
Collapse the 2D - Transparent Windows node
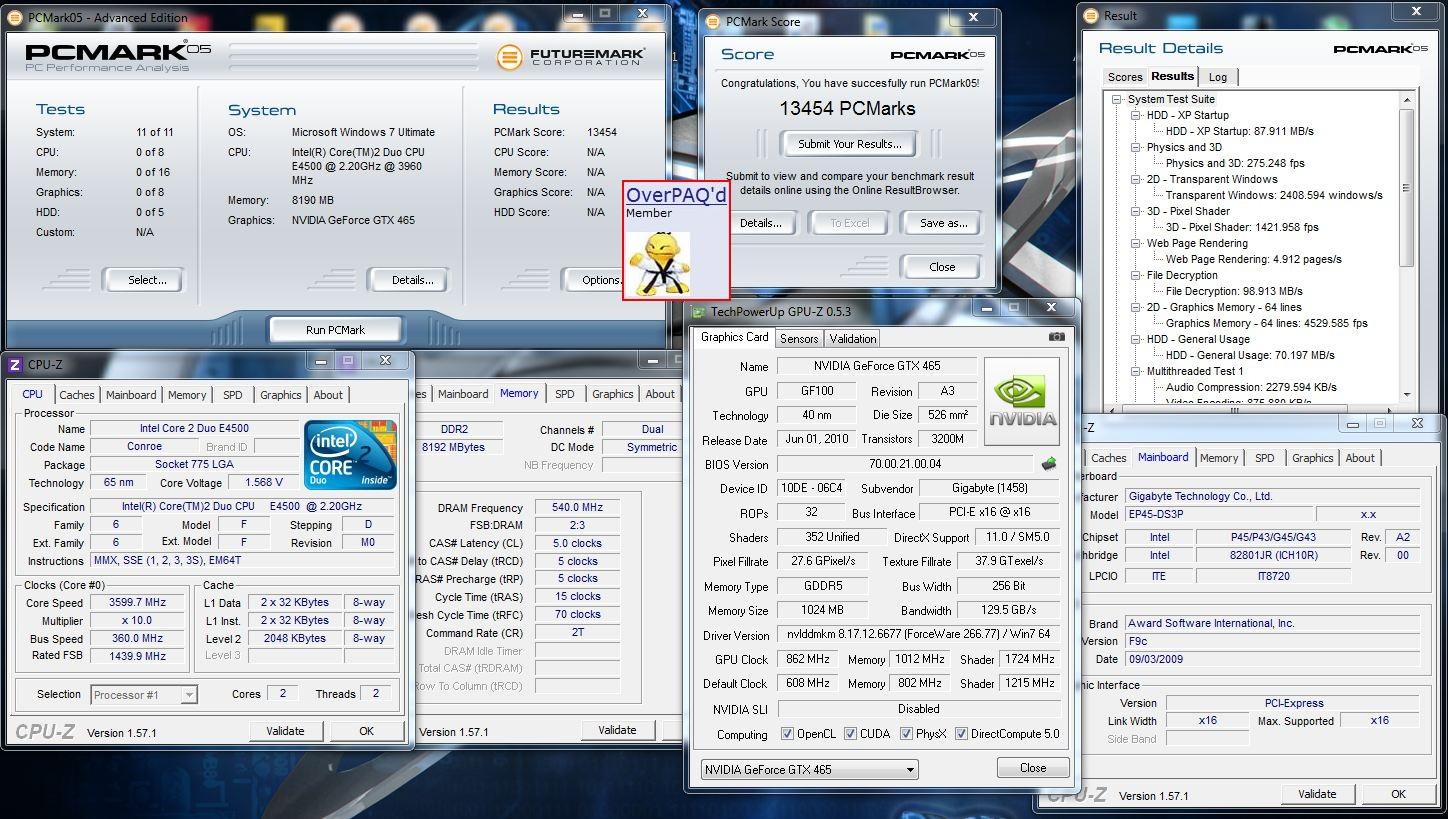coord(1136,180)
